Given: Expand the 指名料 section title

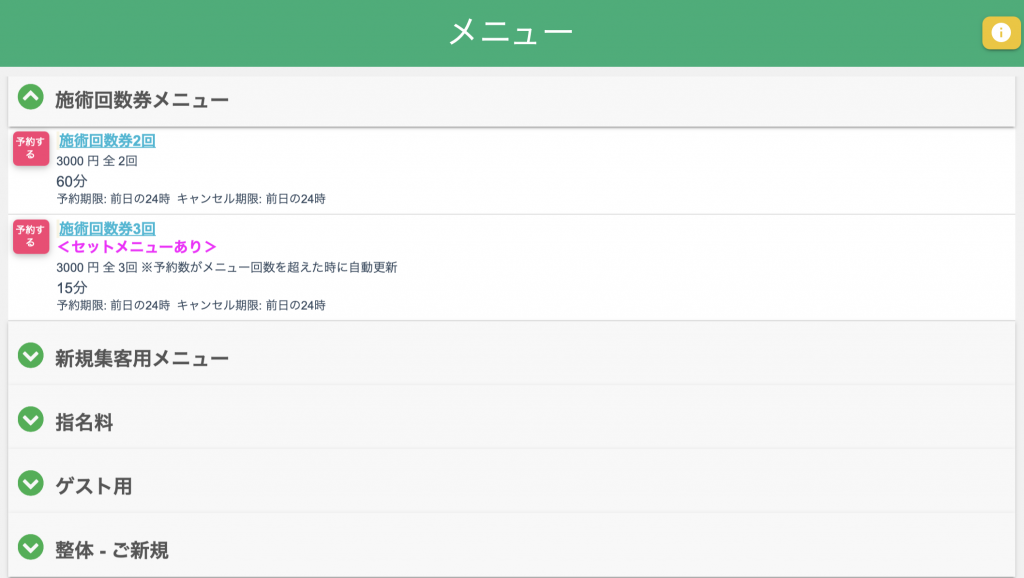Looking at the screenshot, I should (84, 422).
